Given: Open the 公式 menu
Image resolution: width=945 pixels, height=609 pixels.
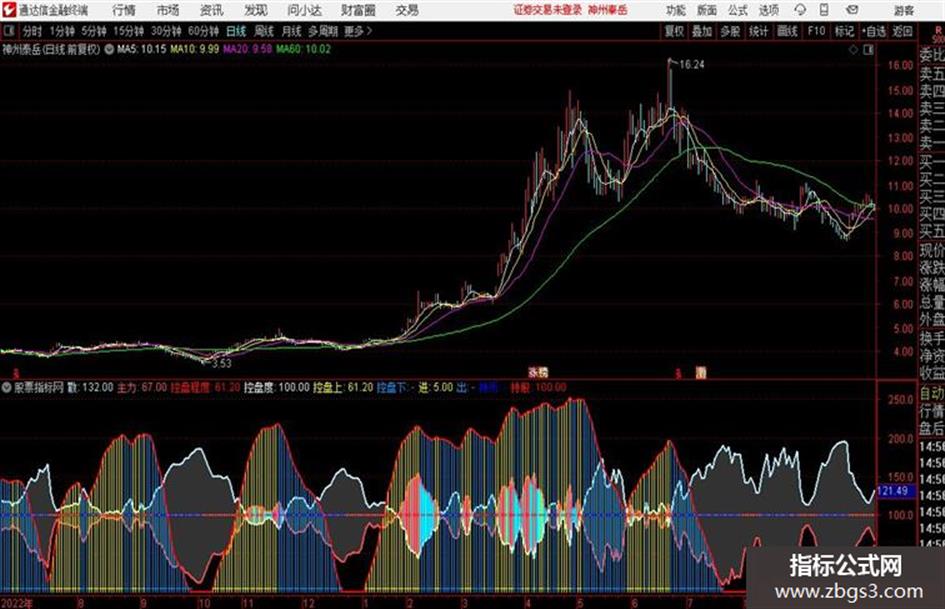Looking at the screenshot, I should point(738,10).
